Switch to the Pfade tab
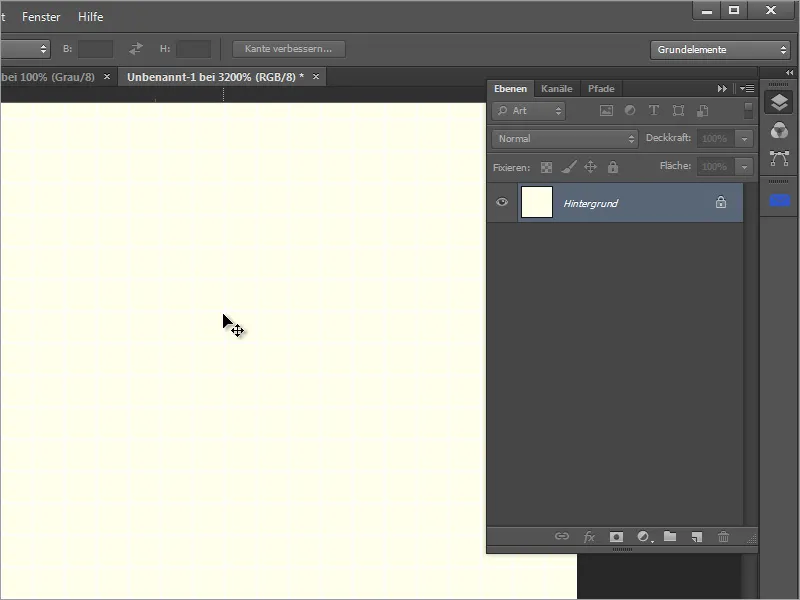The height and width of the screenshot is (600, 800). [x=601, y=89]
